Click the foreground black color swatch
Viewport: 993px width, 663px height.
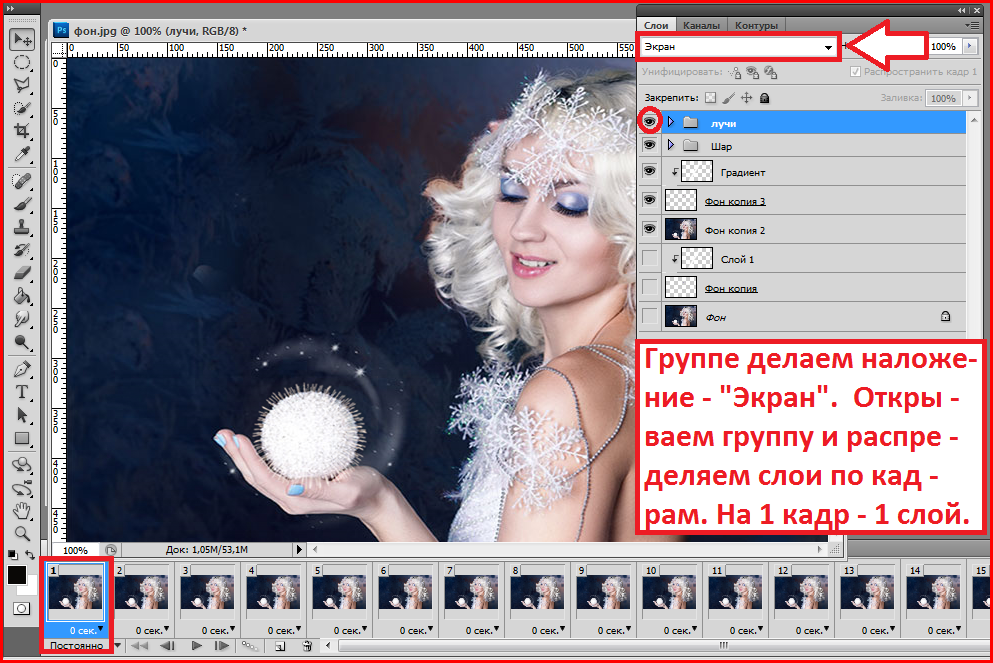pos(17,575)
